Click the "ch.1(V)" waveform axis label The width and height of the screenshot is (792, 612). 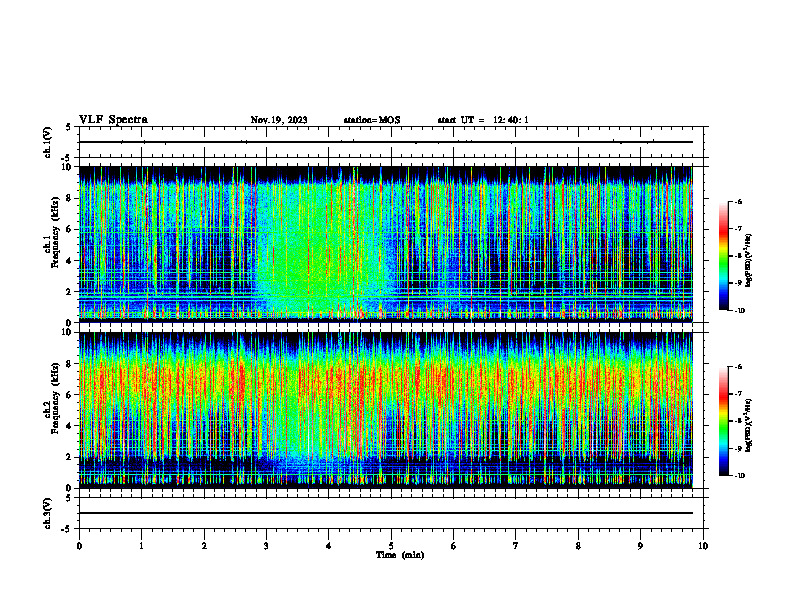pos(47,142)
